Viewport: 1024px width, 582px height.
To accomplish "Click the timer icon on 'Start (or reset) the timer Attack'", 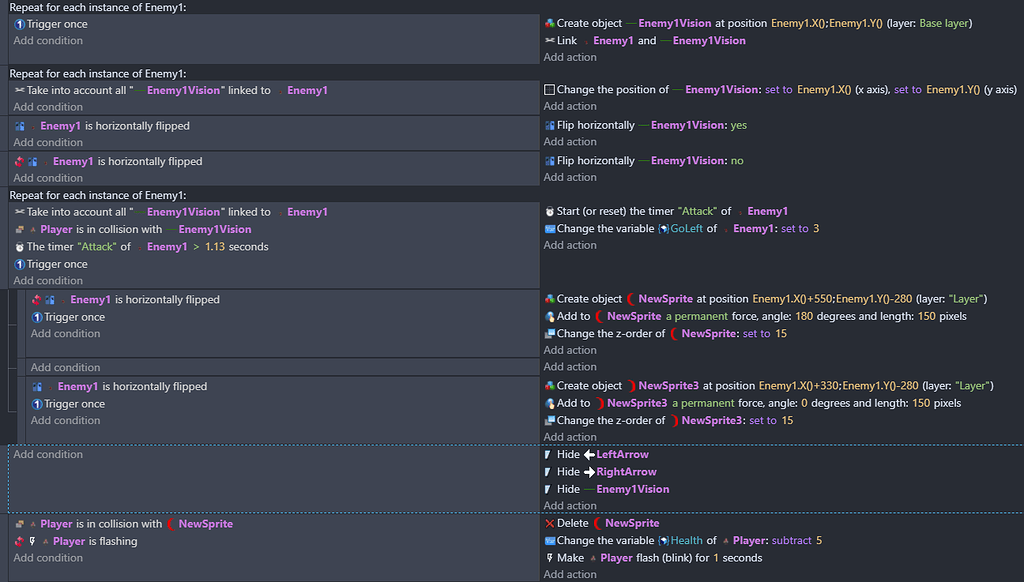I will [550, 212].
